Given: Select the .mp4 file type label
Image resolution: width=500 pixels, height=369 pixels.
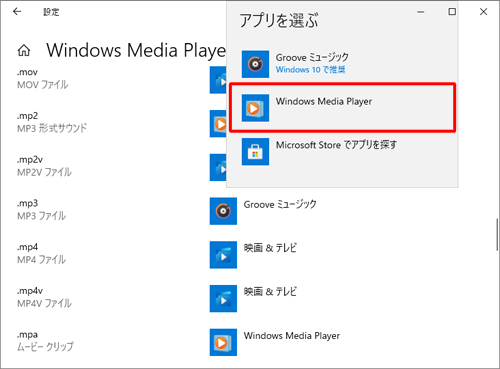Looking at the screenshot, I should pos(28,247).
